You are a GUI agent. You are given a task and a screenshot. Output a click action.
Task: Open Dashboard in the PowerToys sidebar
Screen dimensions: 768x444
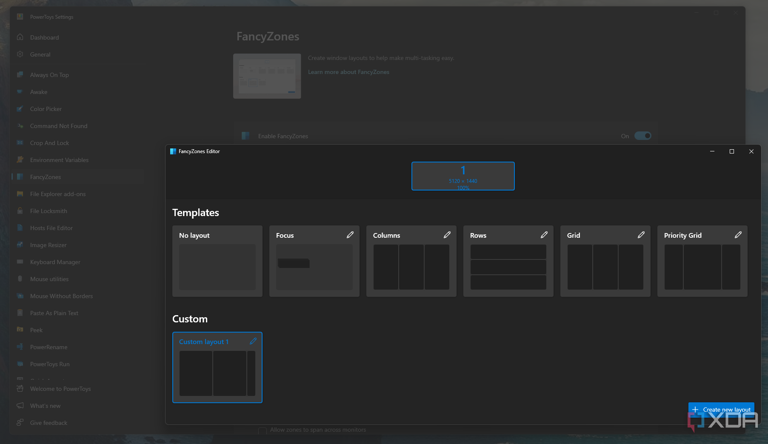[x=45, y=38]
